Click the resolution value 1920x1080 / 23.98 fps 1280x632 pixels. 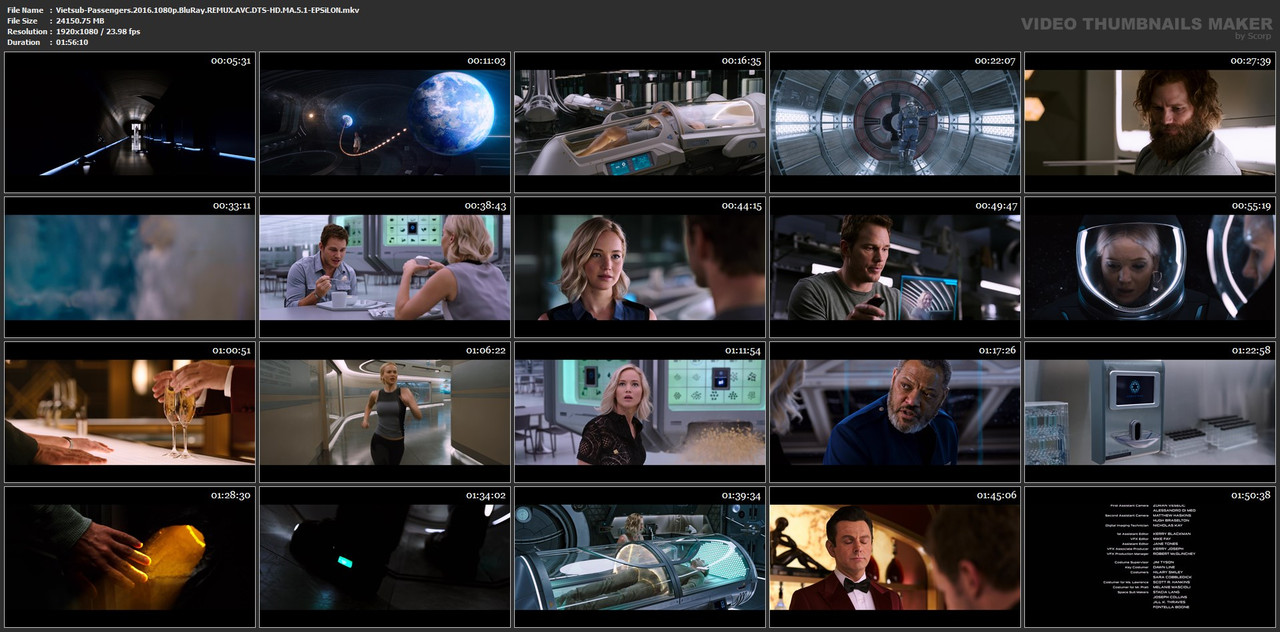98,32
